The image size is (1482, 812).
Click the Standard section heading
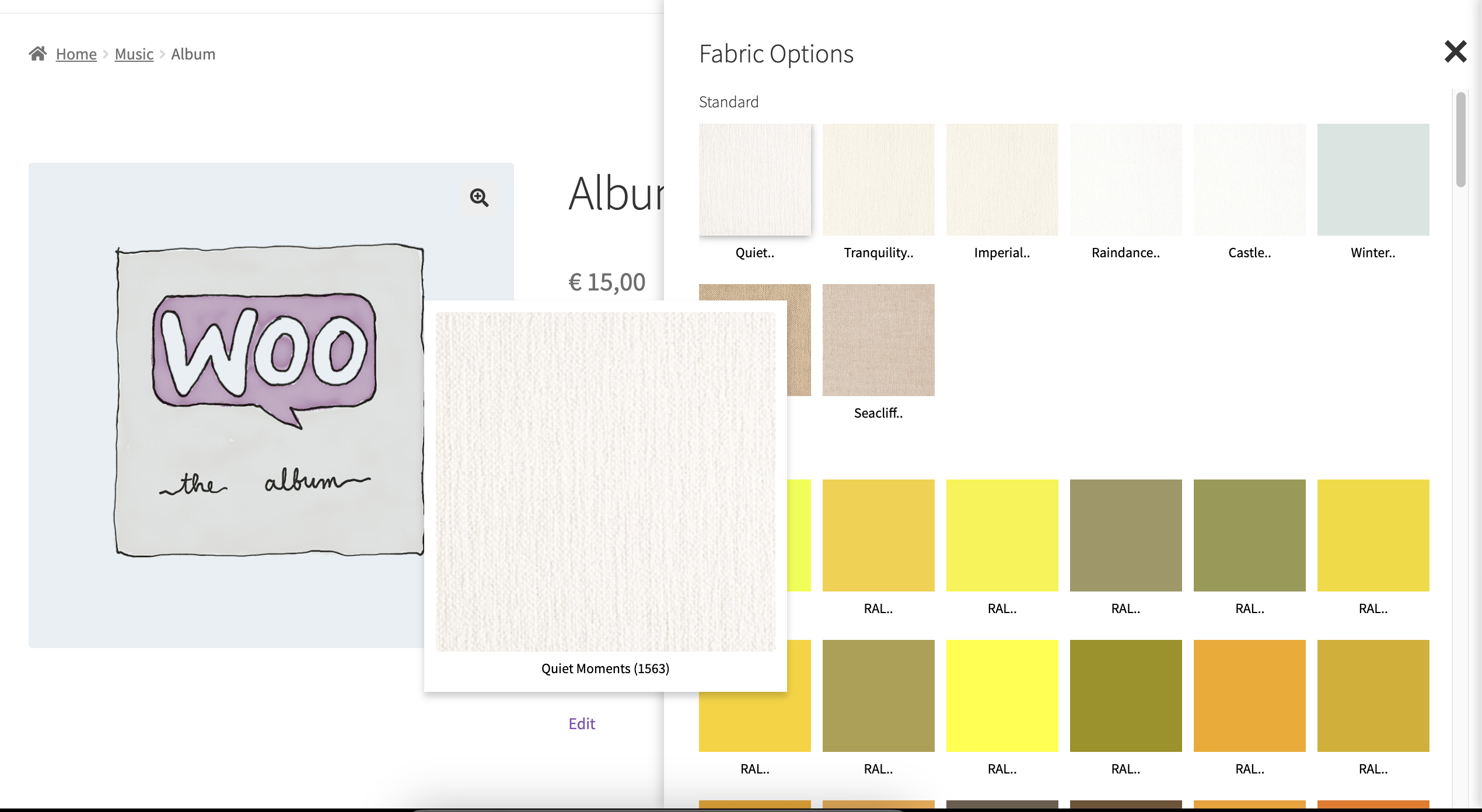(x=729, y=101)
